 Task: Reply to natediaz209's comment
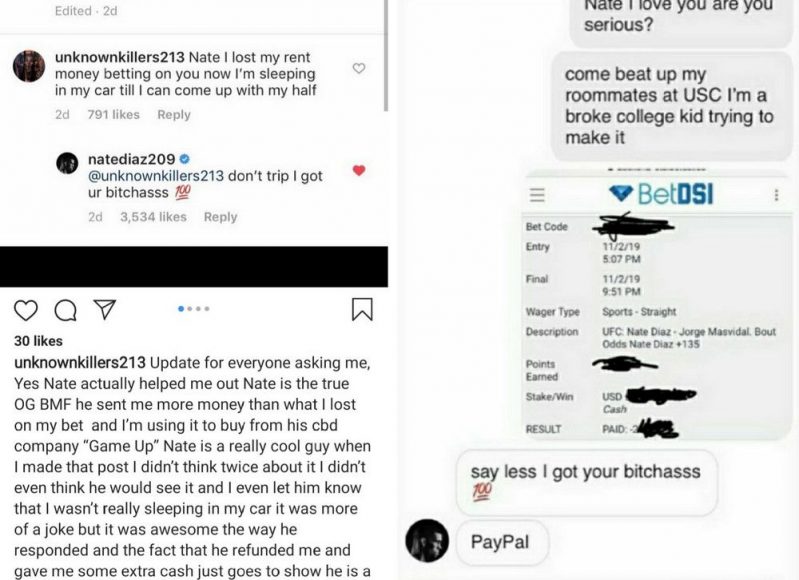click(x=221, y=217)
